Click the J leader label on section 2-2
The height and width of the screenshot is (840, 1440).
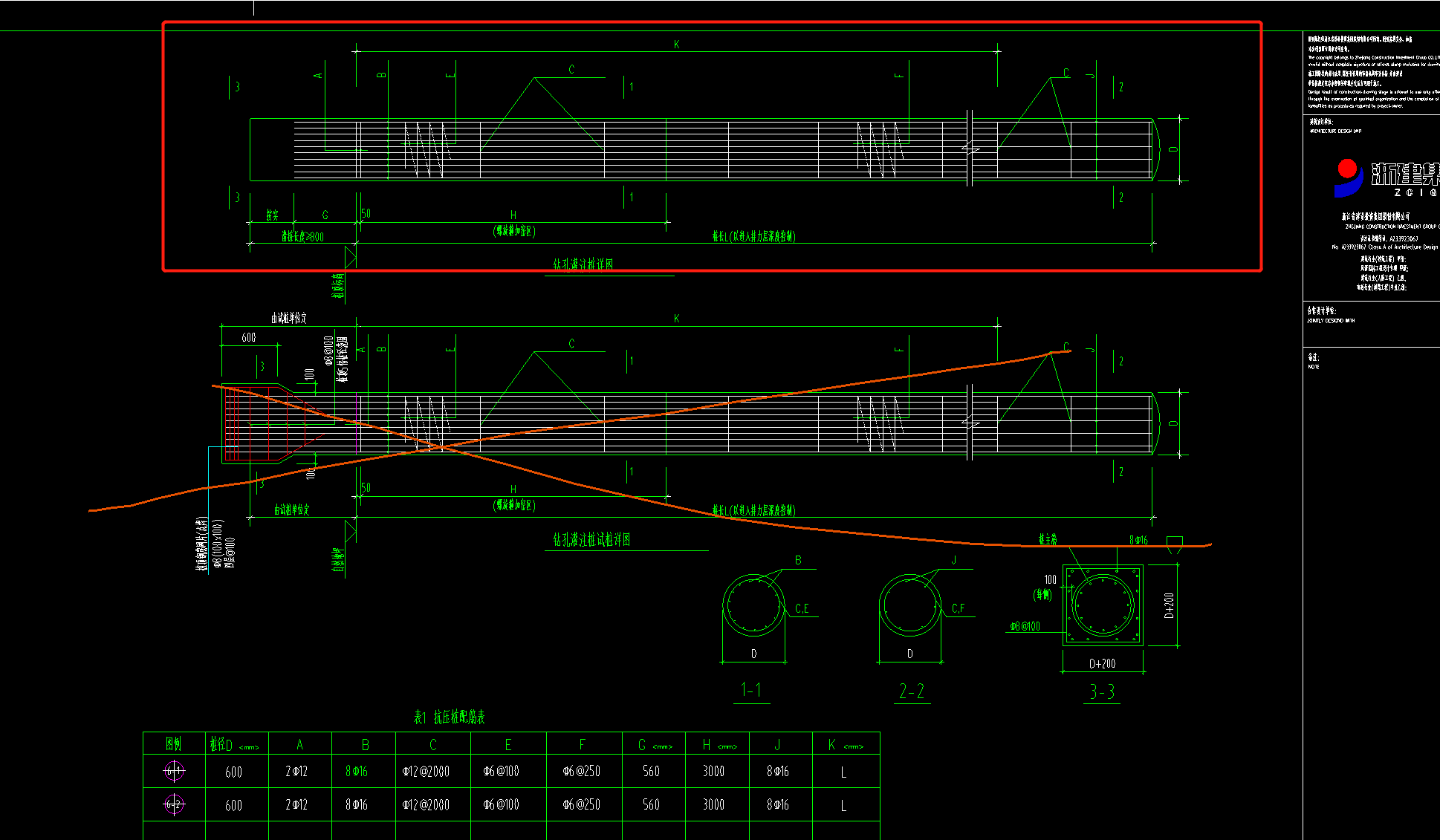tap(954, 561)
